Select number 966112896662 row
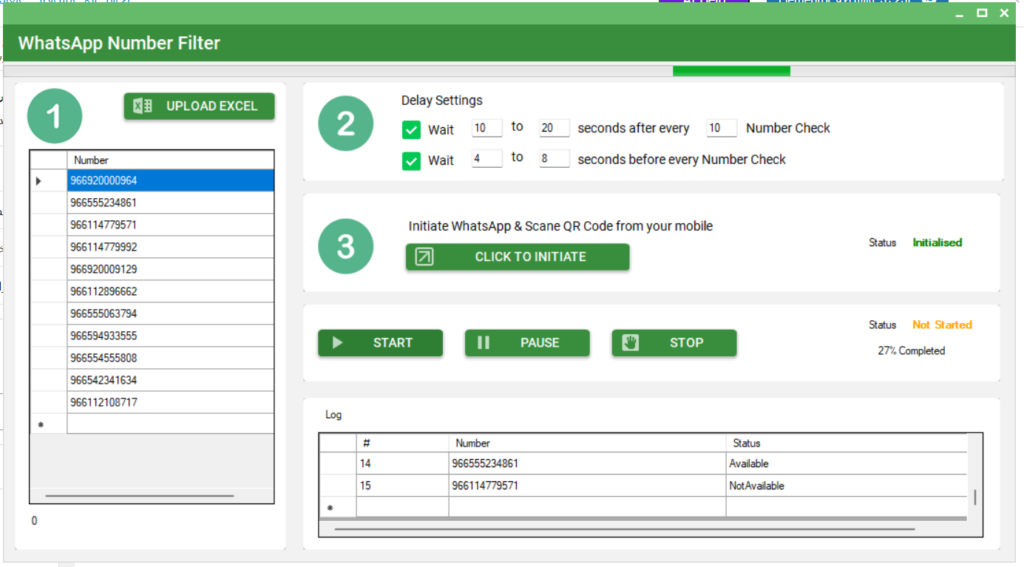This screenshot has height=567, width=1024. [170, 291]
